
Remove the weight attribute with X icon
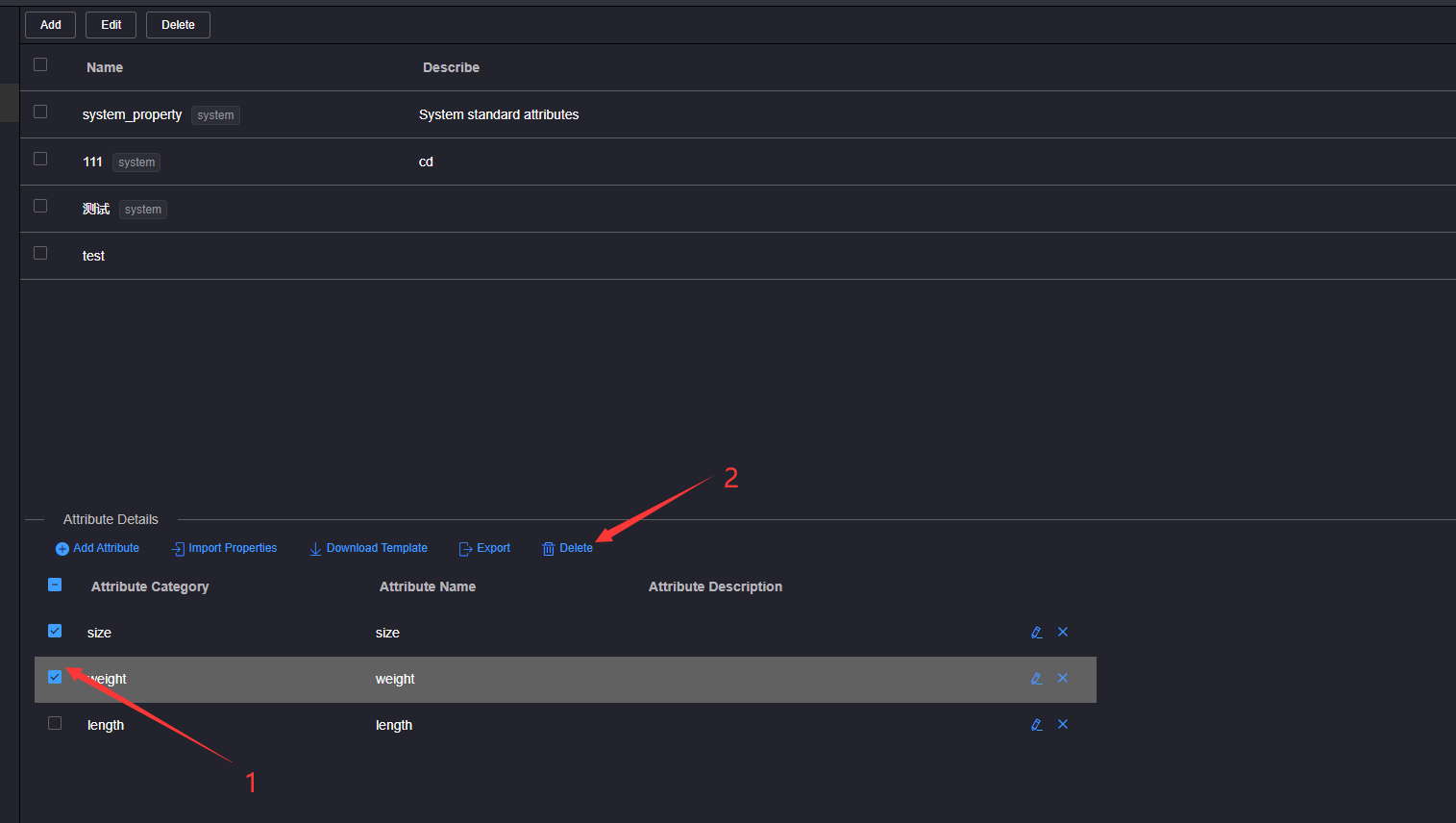[x=1063, y=678]
